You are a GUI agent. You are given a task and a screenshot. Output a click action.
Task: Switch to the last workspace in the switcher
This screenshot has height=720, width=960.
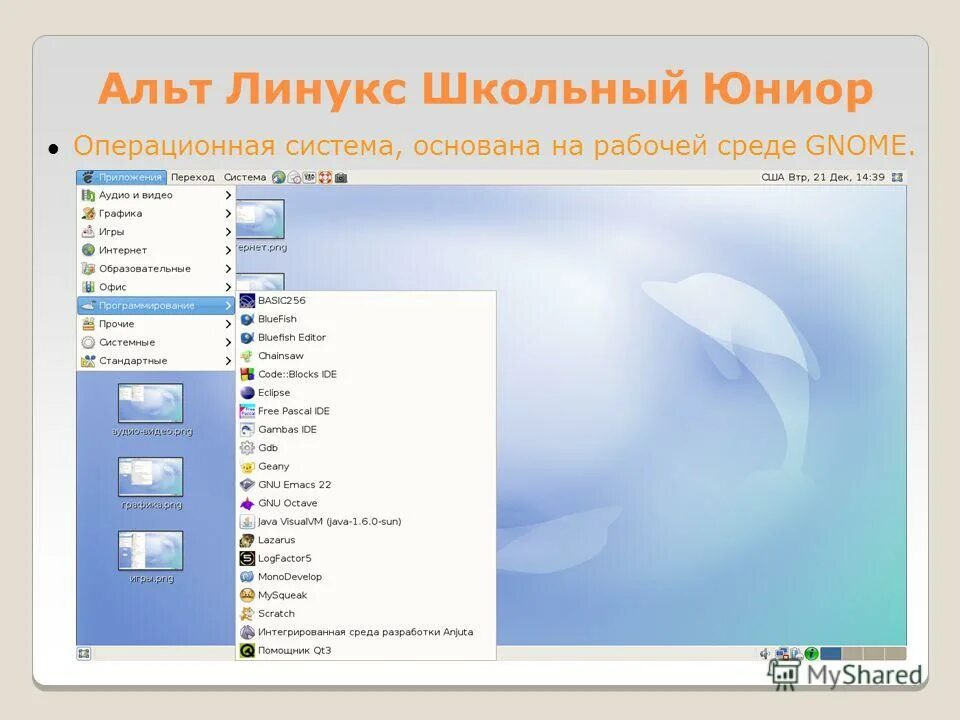896,654
